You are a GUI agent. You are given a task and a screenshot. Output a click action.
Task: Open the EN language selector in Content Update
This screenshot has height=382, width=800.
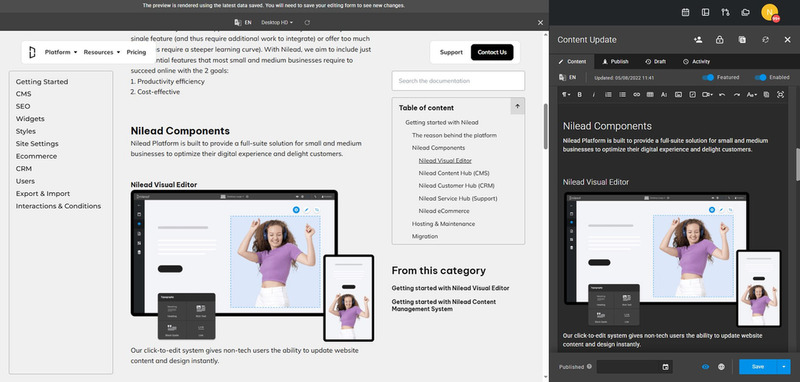(568, 78)
